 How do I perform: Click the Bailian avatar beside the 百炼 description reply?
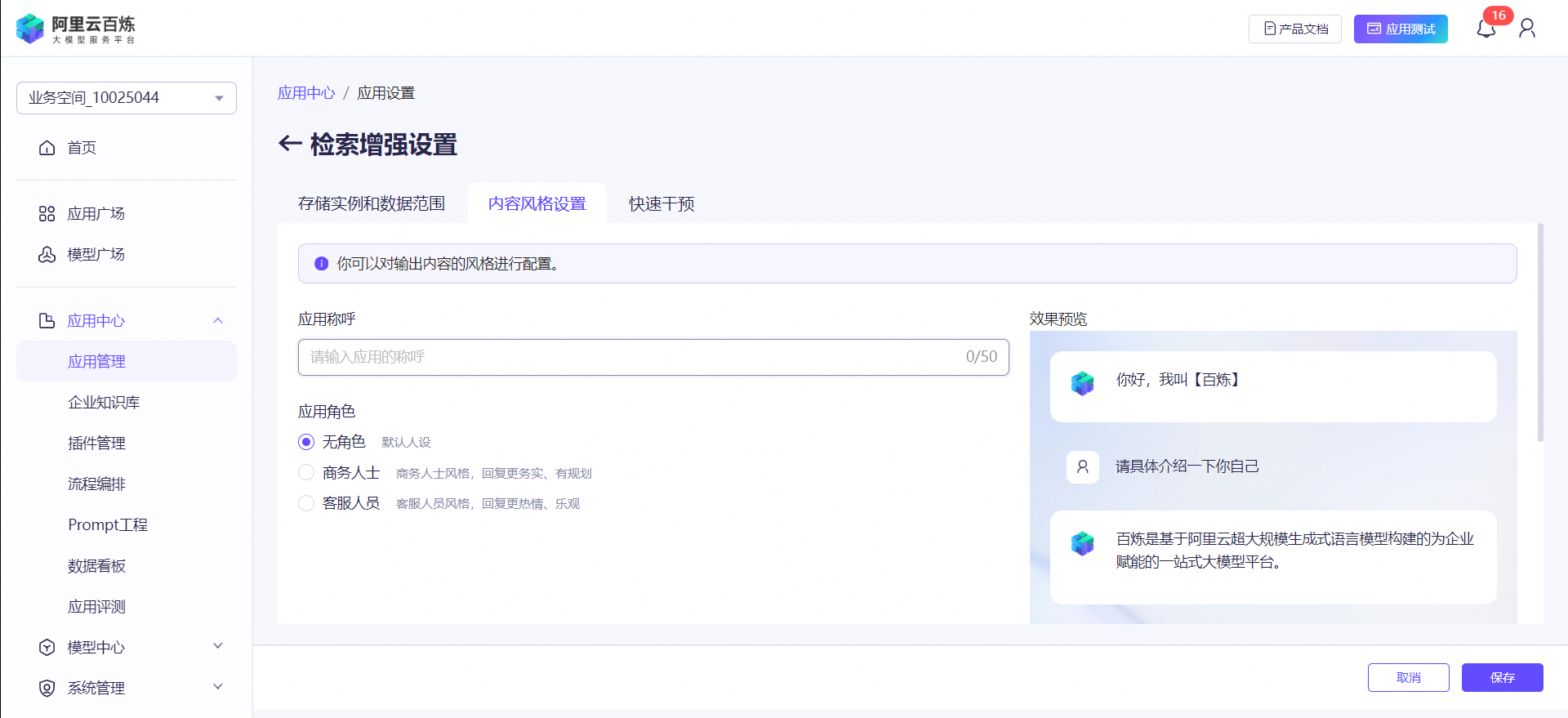(x=1083, y=543)
